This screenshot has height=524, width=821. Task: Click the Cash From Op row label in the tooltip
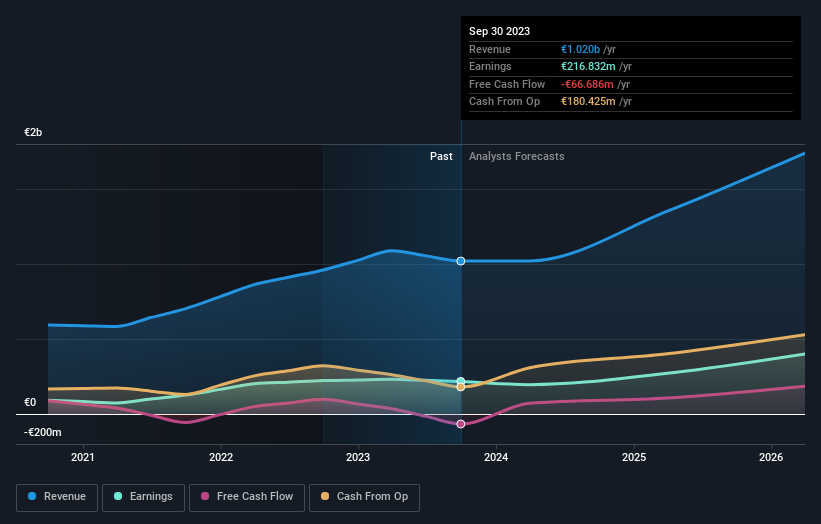[504, 102]
